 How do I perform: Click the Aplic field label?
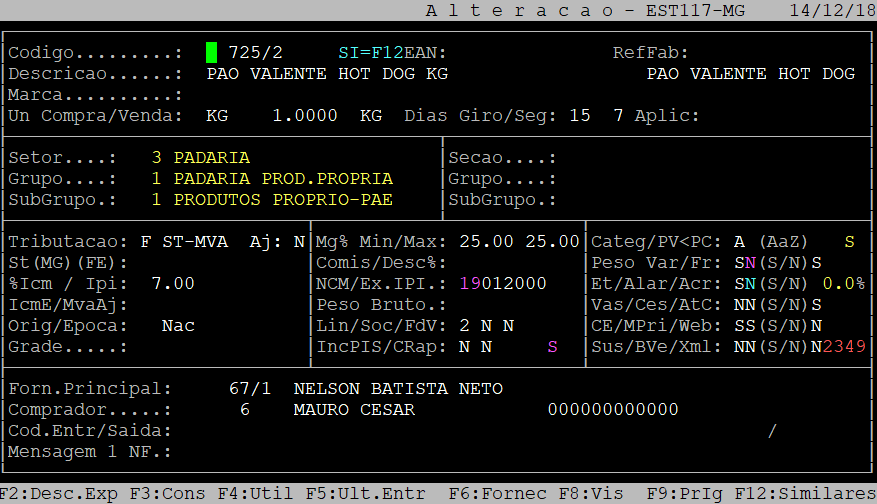[667, 116]
